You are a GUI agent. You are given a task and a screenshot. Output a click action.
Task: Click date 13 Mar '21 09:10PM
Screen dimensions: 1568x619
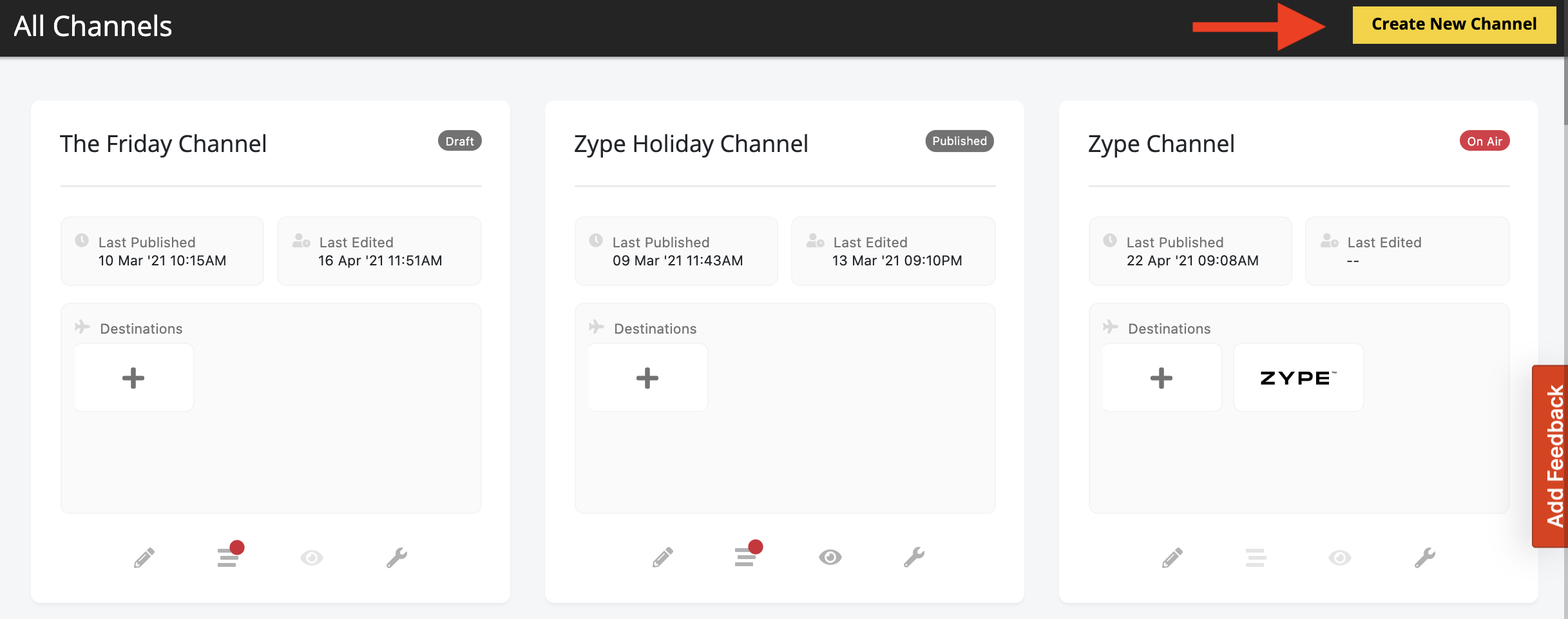pyautogui.click(x=897, y=261)
